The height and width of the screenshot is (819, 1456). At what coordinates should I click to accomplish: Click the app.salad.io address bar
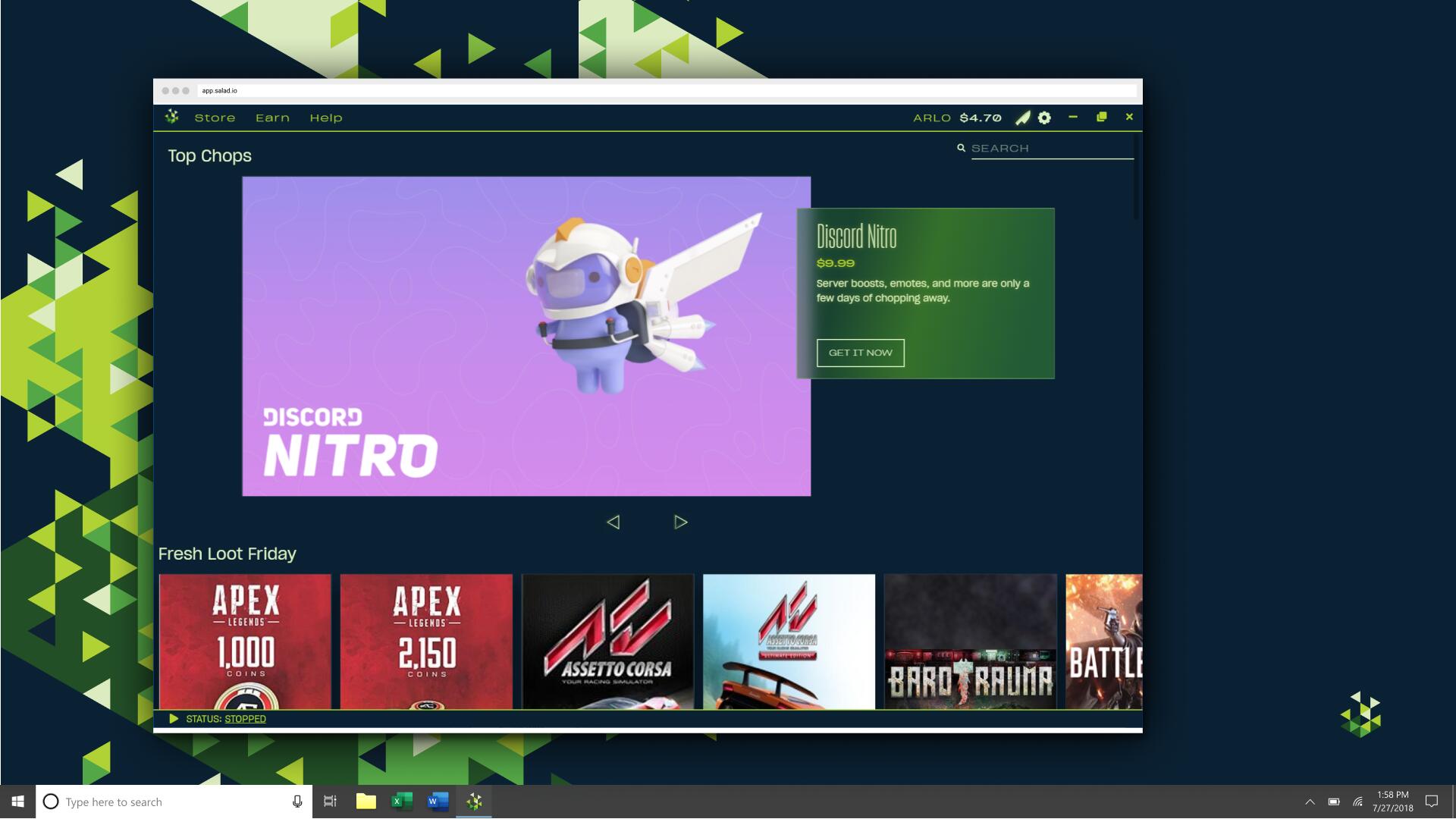pyautogui.click(x=667, y=90)
